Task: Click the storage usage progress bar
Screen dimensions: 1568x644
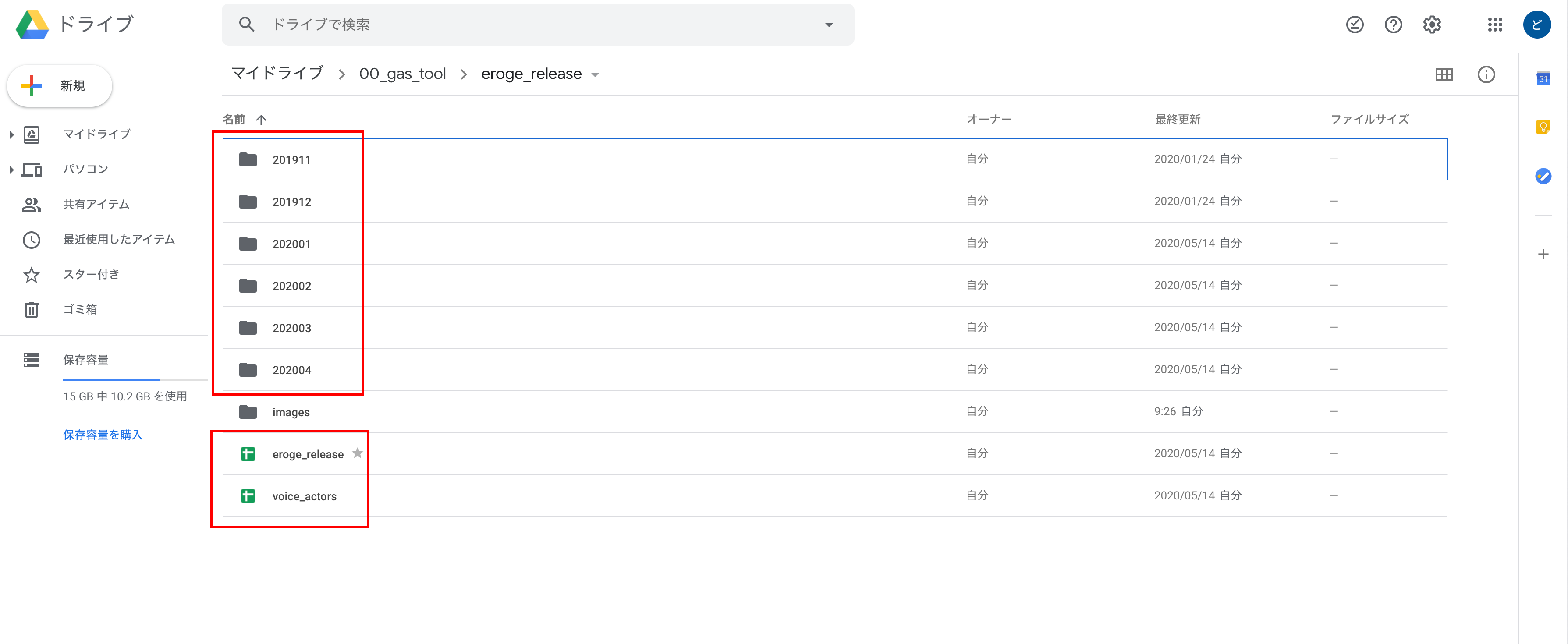Action: coord(135,379)
